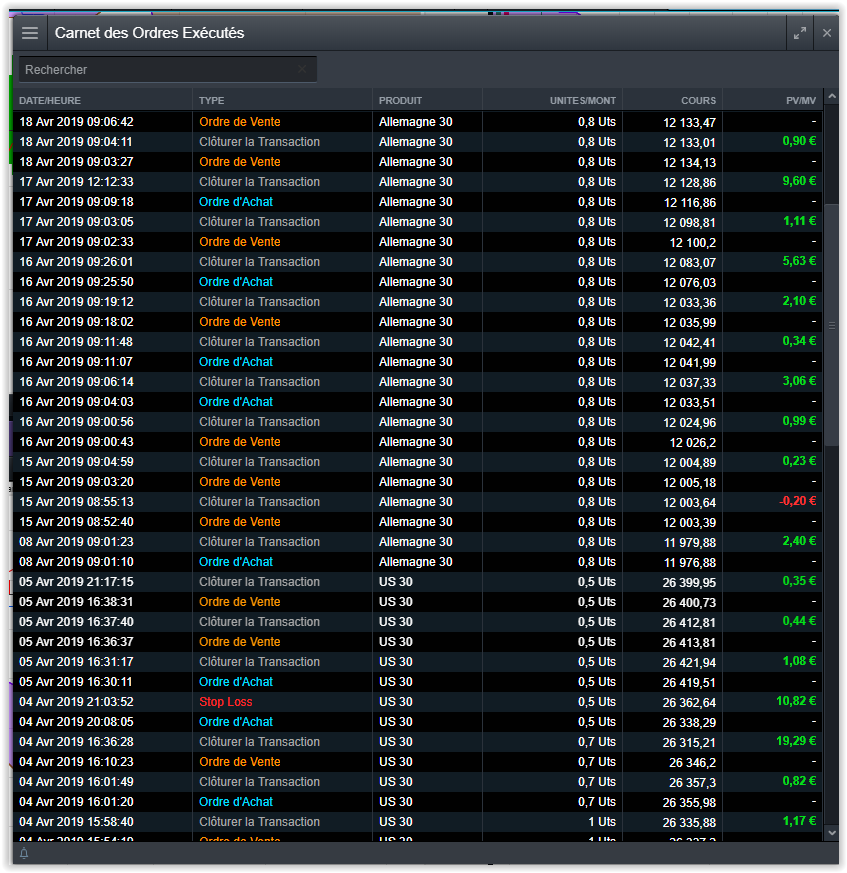Sort by the DATE/HEURE column header
The image size is (847, 873).
coord(50,101)
